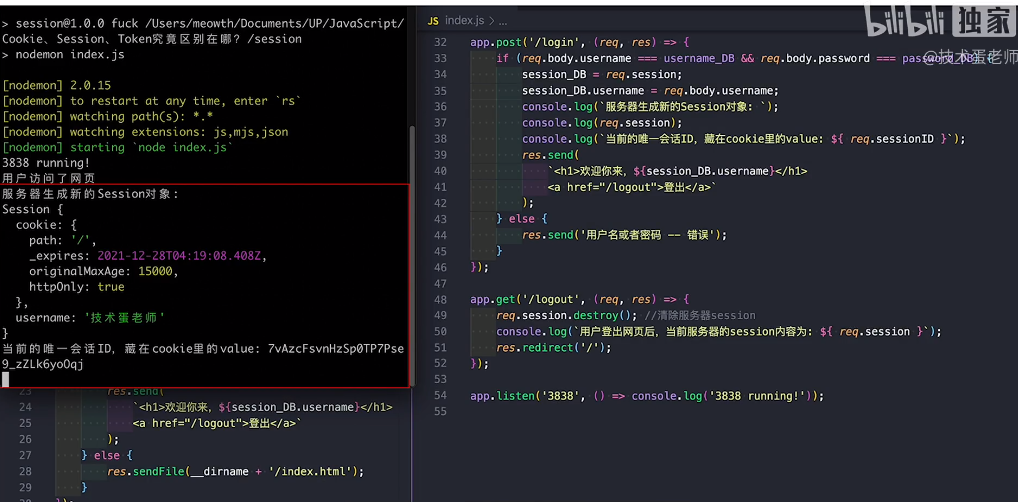Click the app.post('/login') code line
The image size is (1018, 502).
[x=580, y=42]
